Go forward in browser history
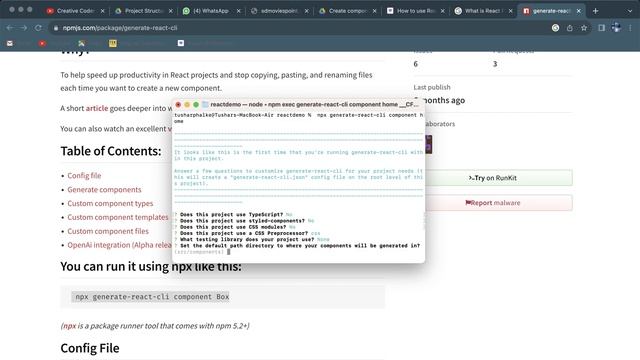The width and height of the screenshot is (640, 360). (24, 28)
